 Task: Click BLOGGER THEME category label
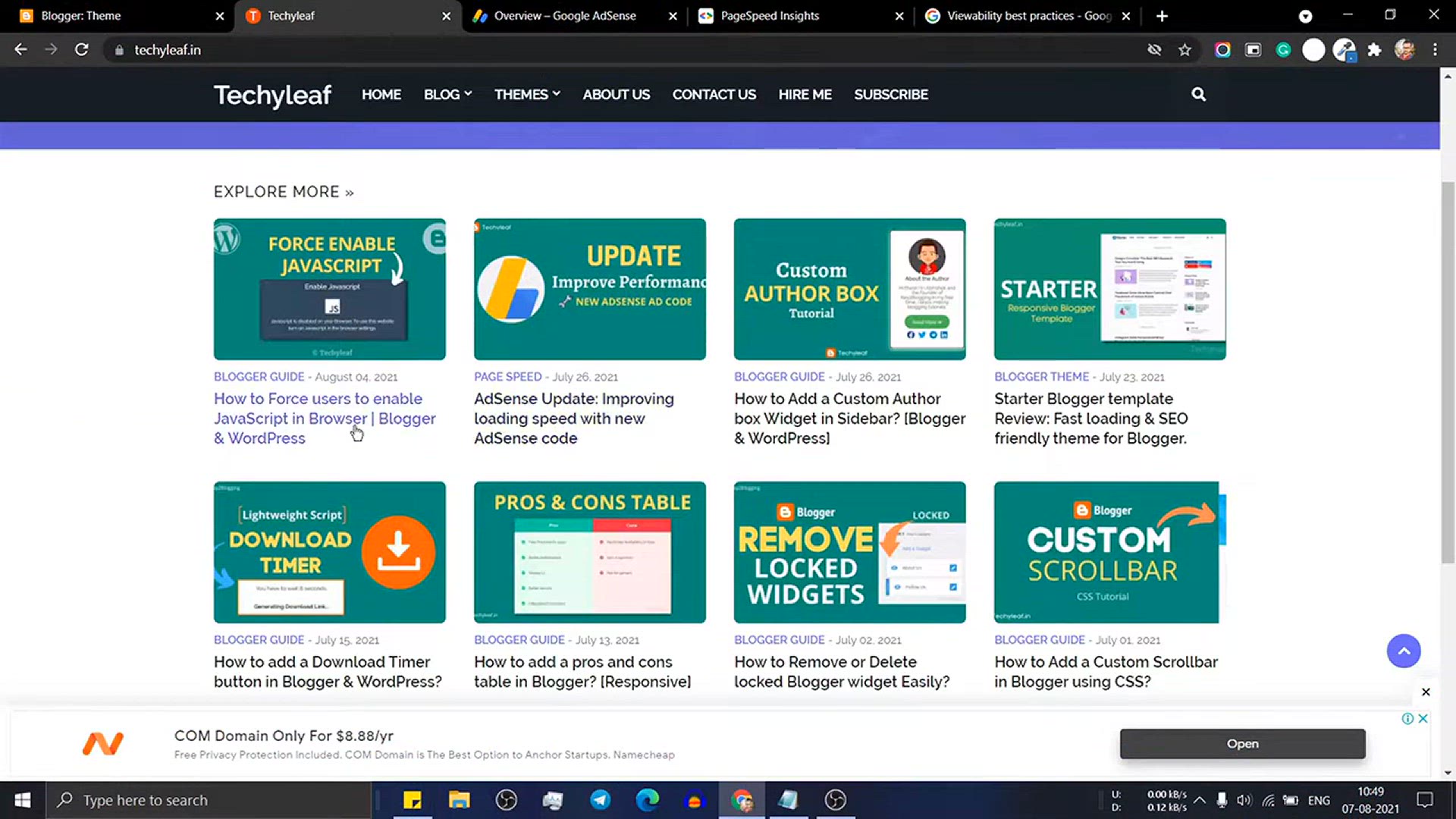pos(1041,377)
